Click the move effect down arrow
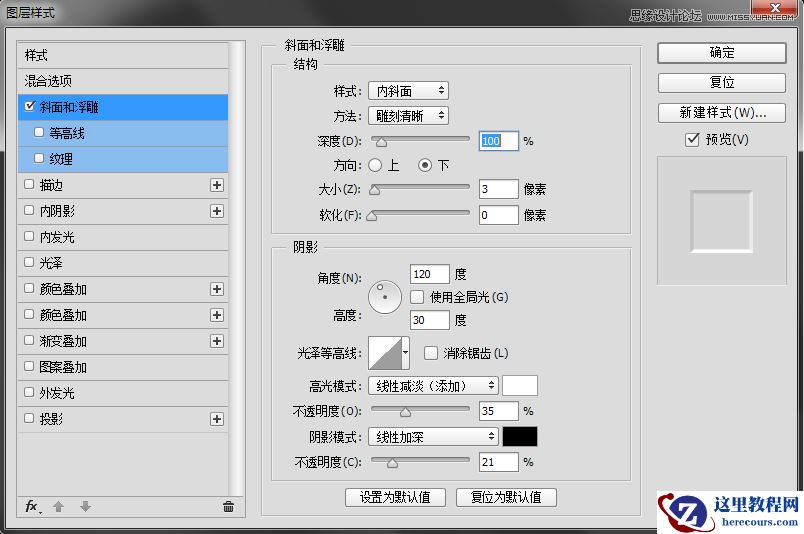804x534 pixels. 86,507
